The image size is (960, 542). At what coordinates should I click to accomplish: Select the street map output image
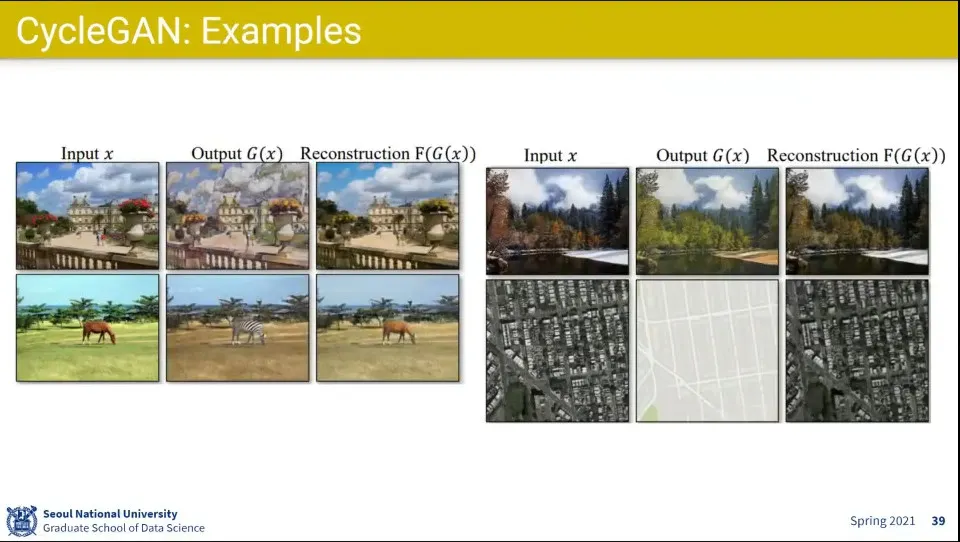(x=707, y=351)
